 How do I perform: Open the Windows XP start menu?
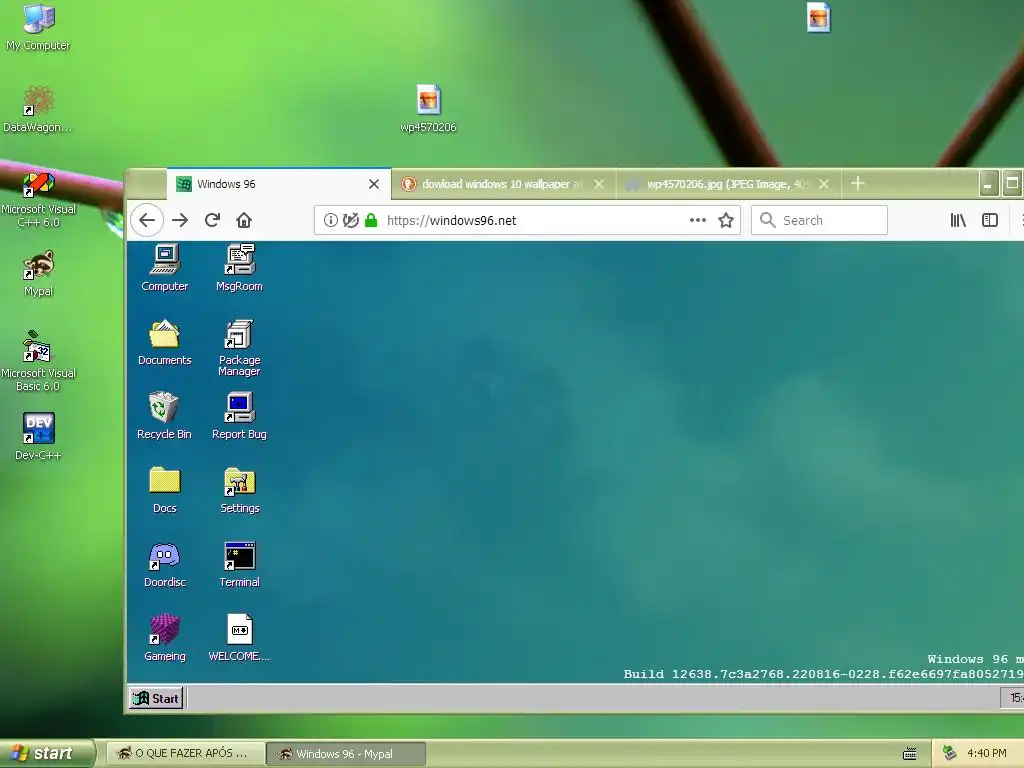coord(47,753)
